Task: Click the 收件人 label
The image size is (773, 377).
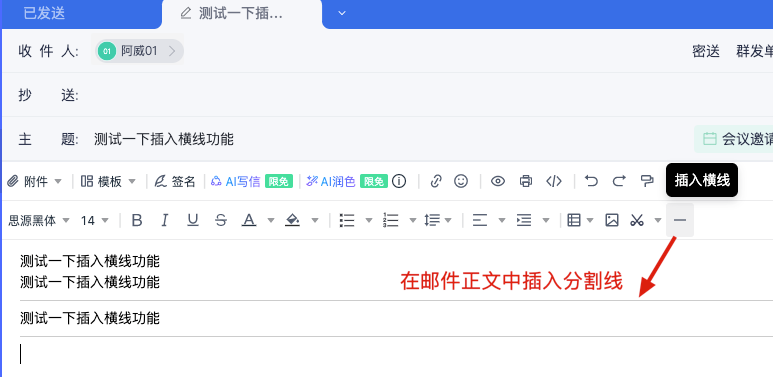Action: [x=48, y=51]
